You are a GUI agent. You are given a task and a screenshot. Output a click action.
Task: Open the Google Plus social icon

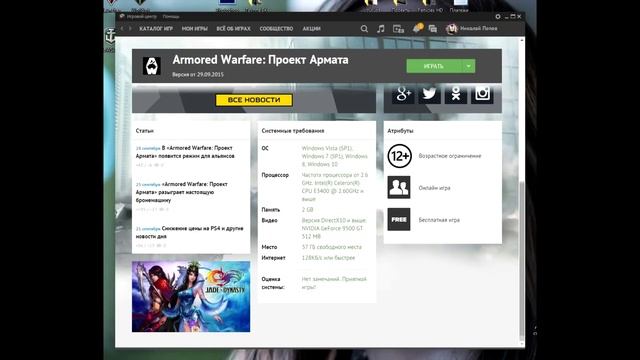403,93
